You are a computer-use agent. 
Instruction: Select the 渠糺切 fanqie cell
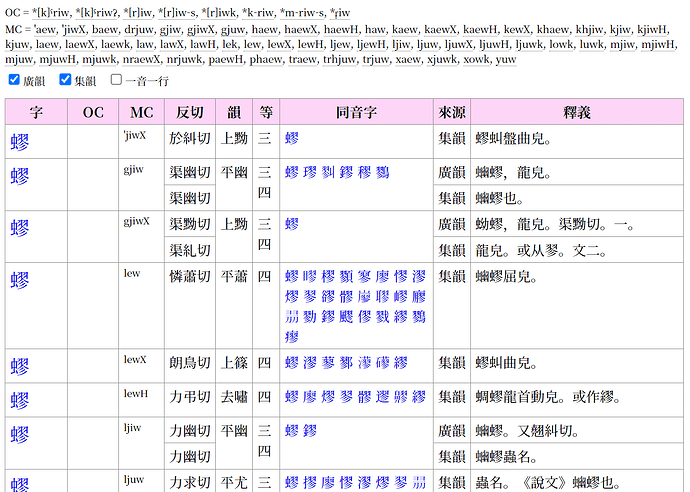coord(190,250)
